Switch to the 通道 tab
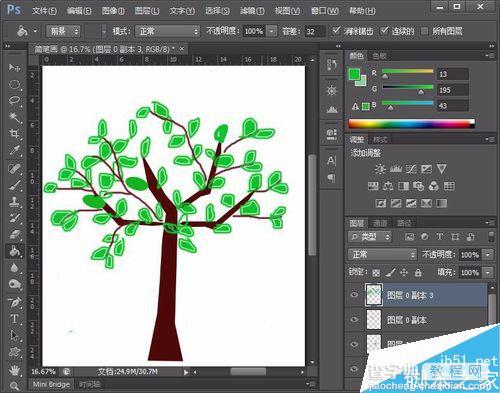The image size is (500, 393). coord(380,223)
